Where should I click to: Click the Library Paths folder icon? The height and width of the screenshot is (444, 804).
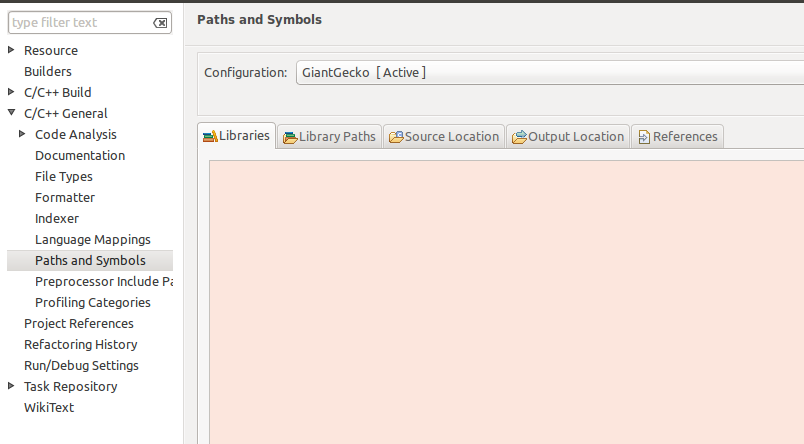(290, 137)
